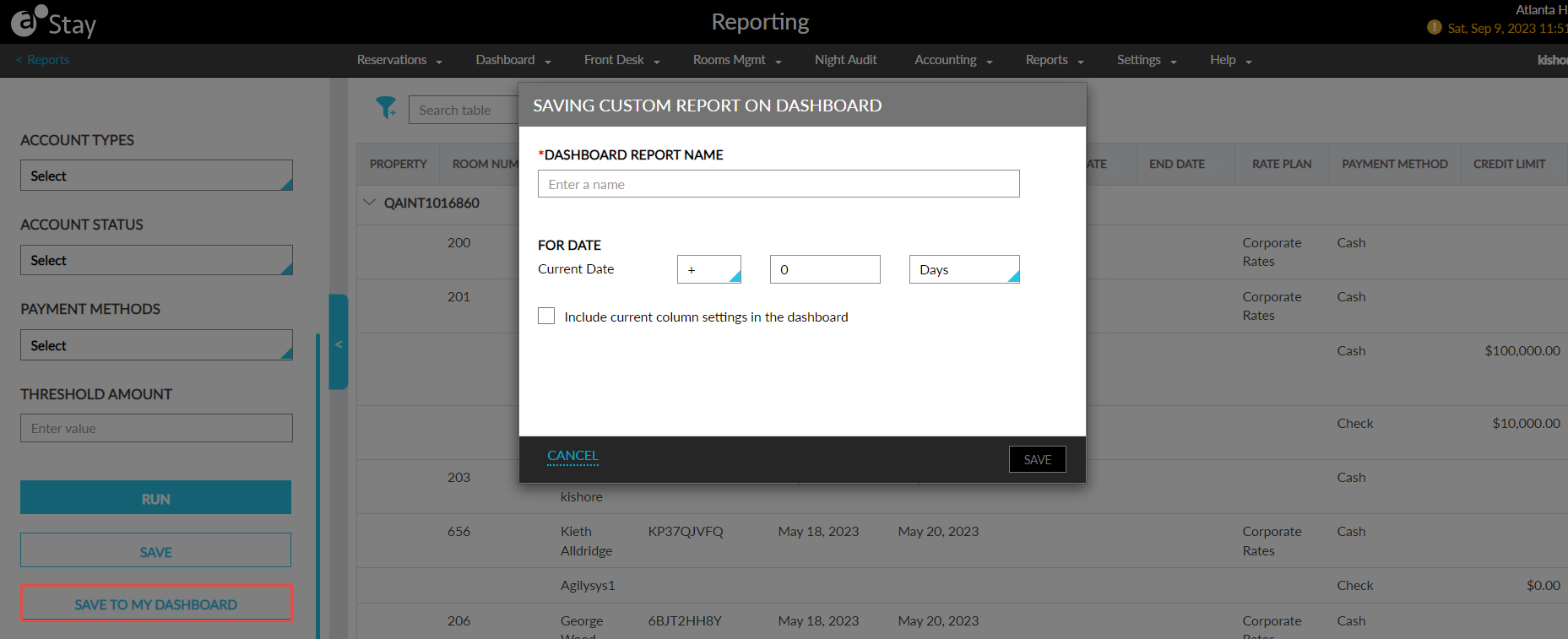Collapse the QAINT1016860 group row
The image size is (1568, 639).
[369, 203]
